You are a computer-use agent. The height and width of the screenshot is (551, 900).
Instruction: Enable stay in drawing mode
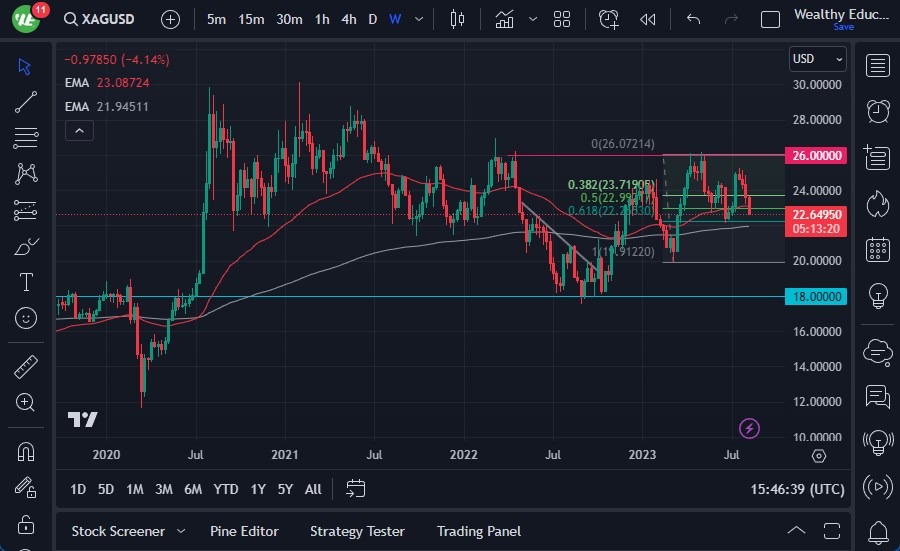point(26,488)
